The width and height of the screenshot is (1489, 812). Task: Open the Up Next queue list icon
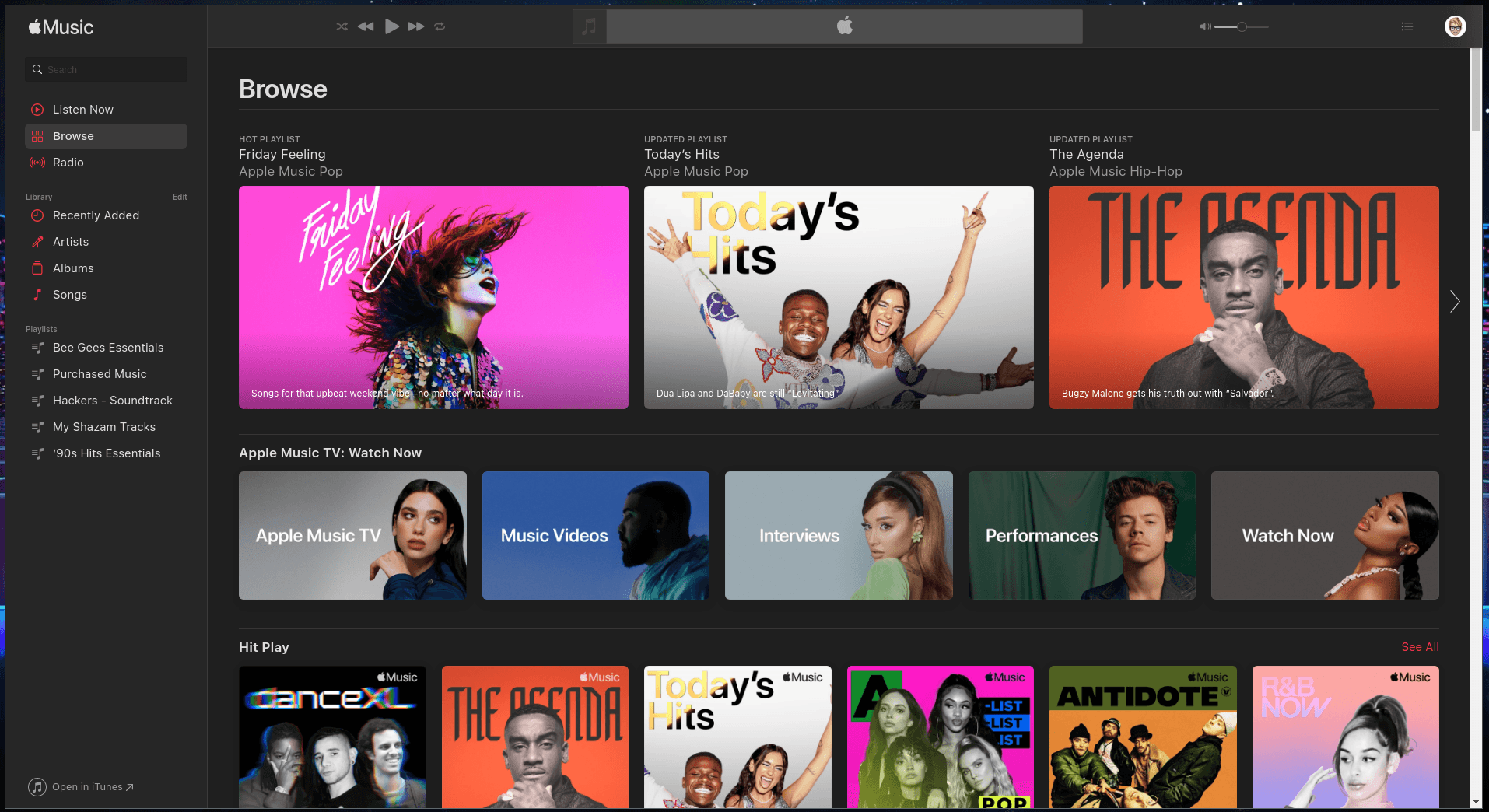(1407, 26)
